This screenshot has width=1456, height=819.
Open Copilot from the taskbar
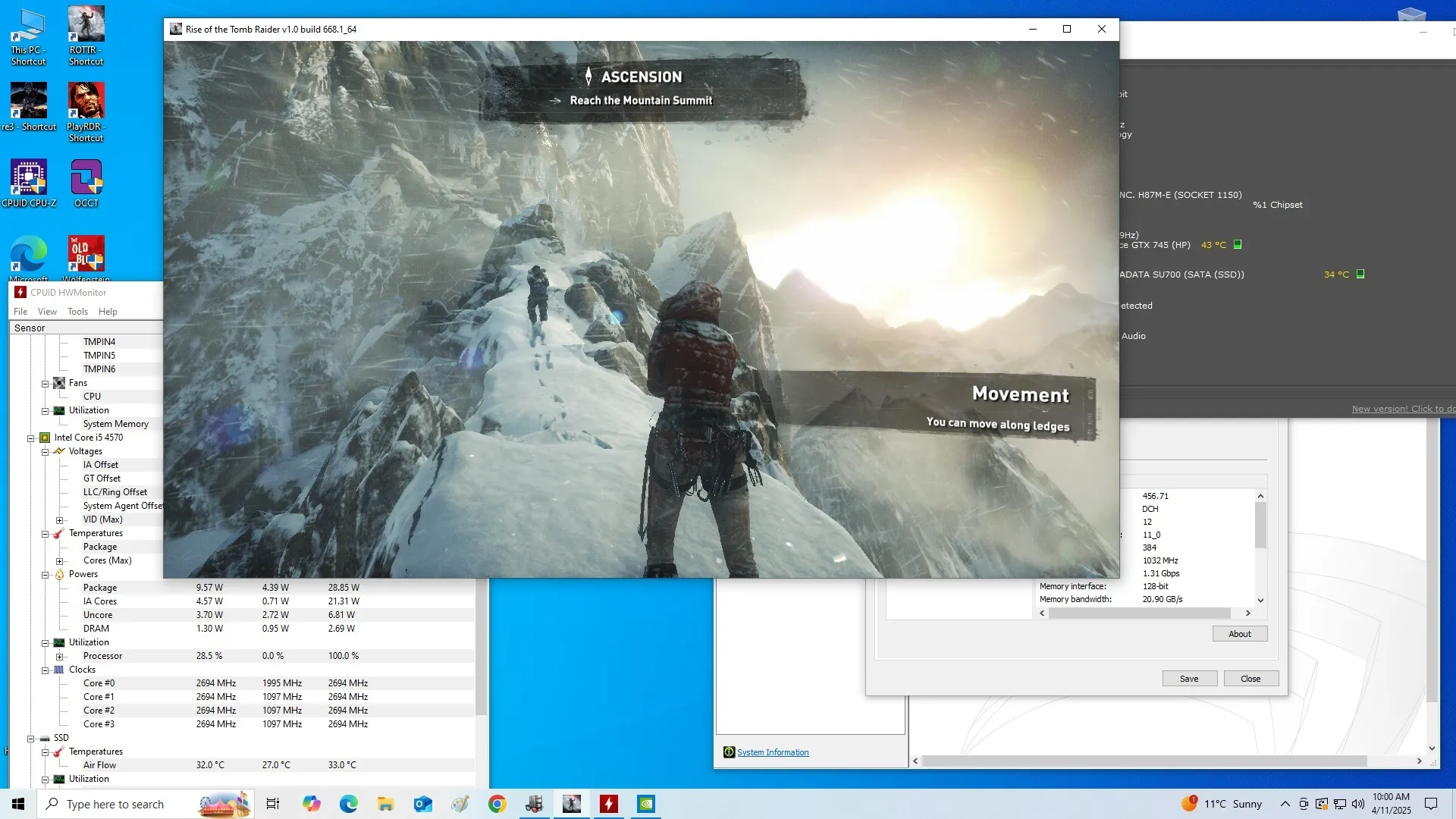[x=311, y=804]
